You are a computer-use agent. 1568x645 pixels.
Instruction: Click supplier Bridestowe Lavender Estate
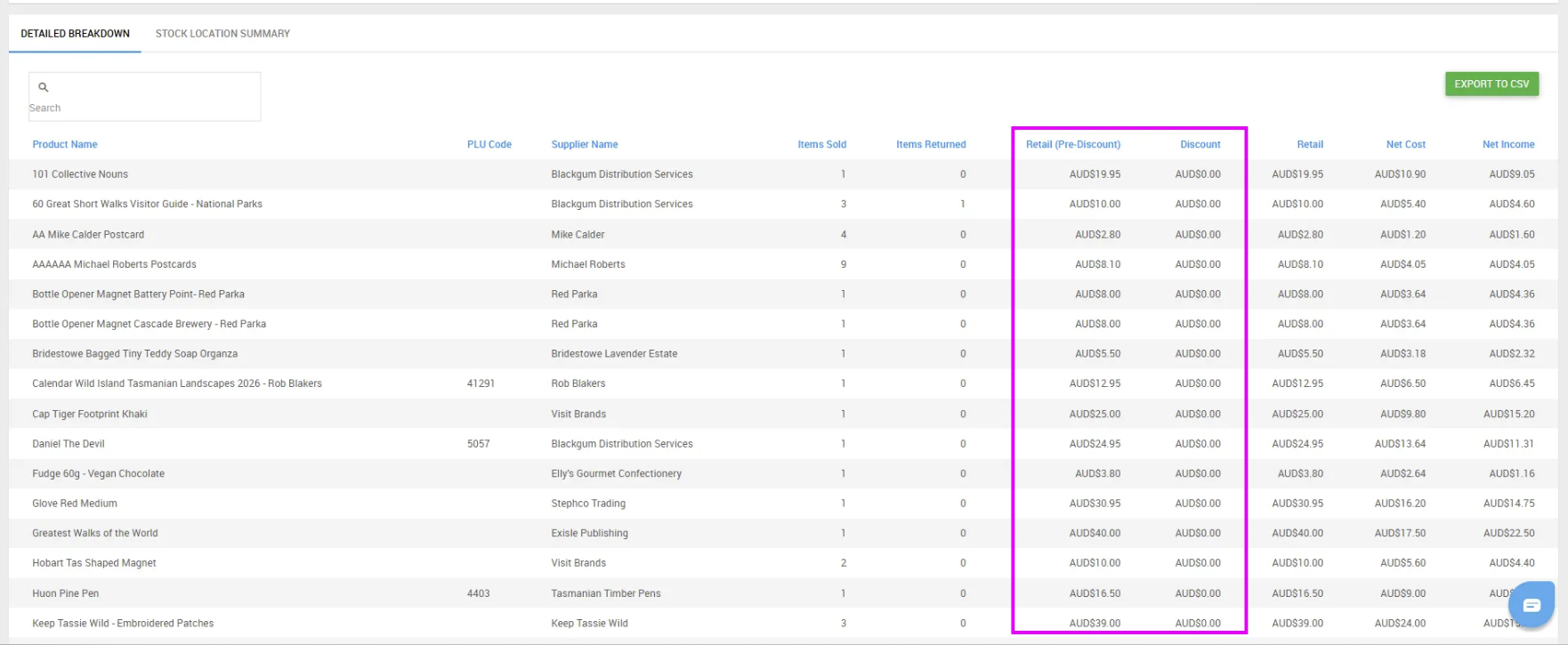pos(614,354)
